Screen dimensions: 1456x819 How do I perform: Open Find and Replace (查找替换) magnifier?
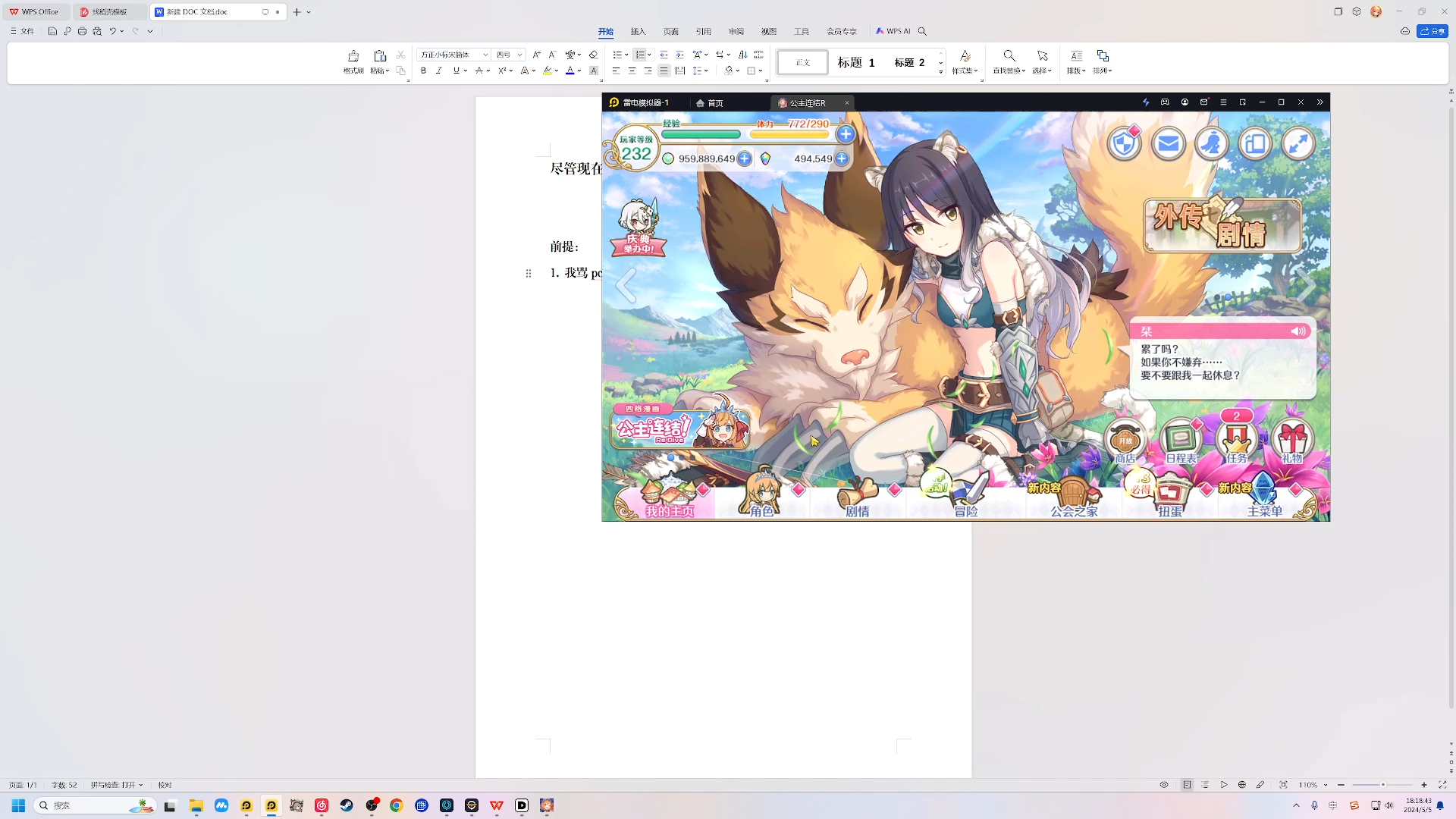coord(1009,56)
